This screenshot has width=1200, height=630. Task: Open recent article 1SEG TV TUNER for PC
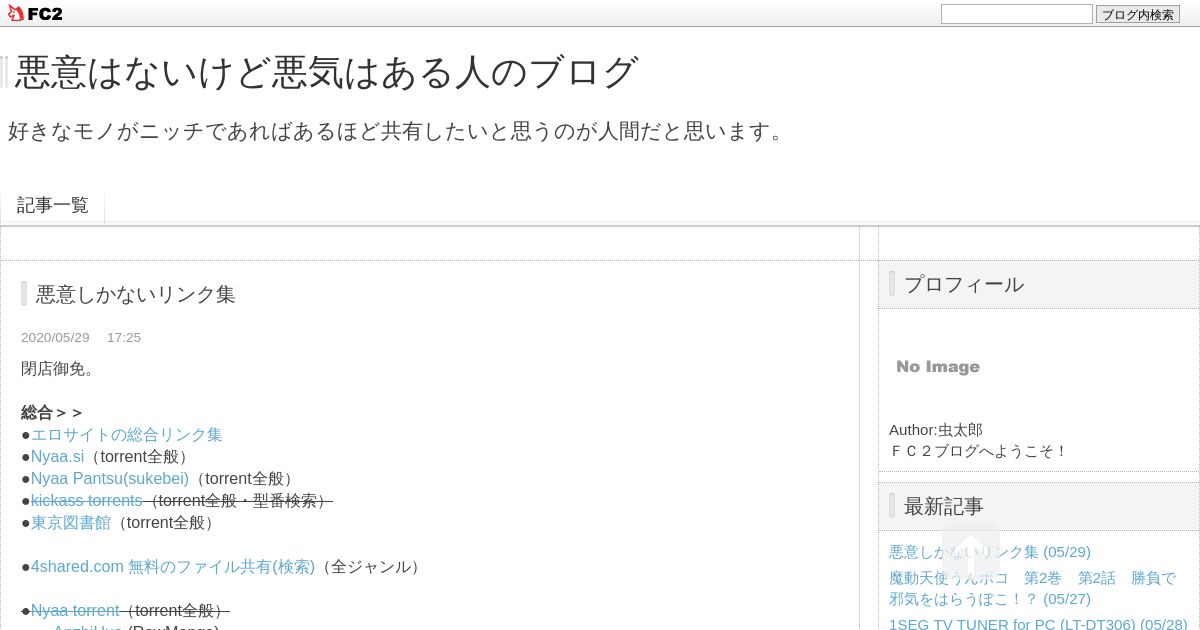pyautogui.click(x=1038, y=624)
